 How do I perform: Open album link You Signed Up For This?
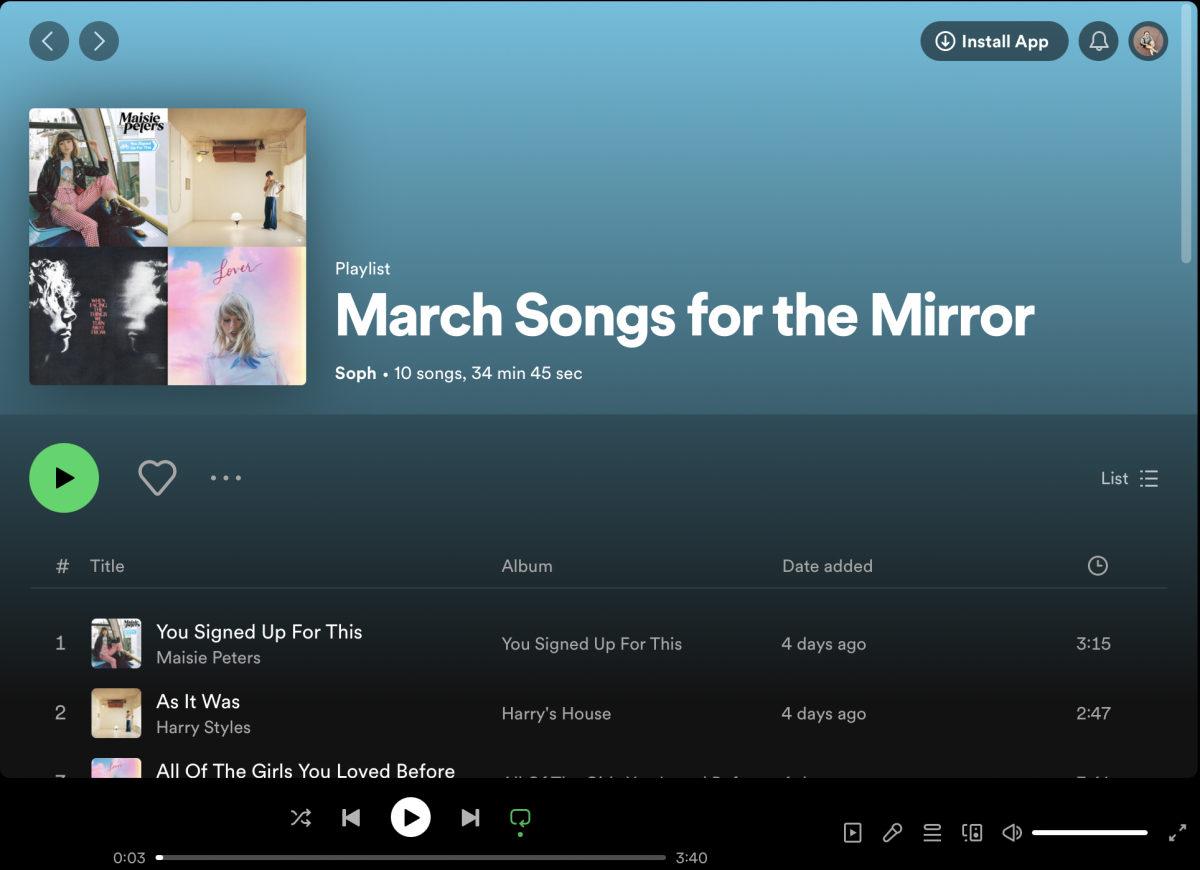click(592, 644)
